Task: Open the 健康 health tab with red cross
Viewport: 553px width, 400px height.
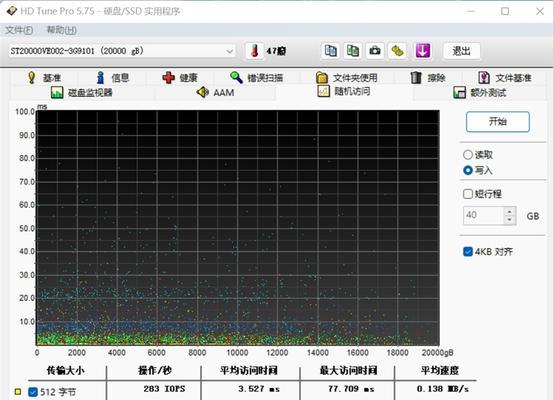Action: click(x=180, y=78)
